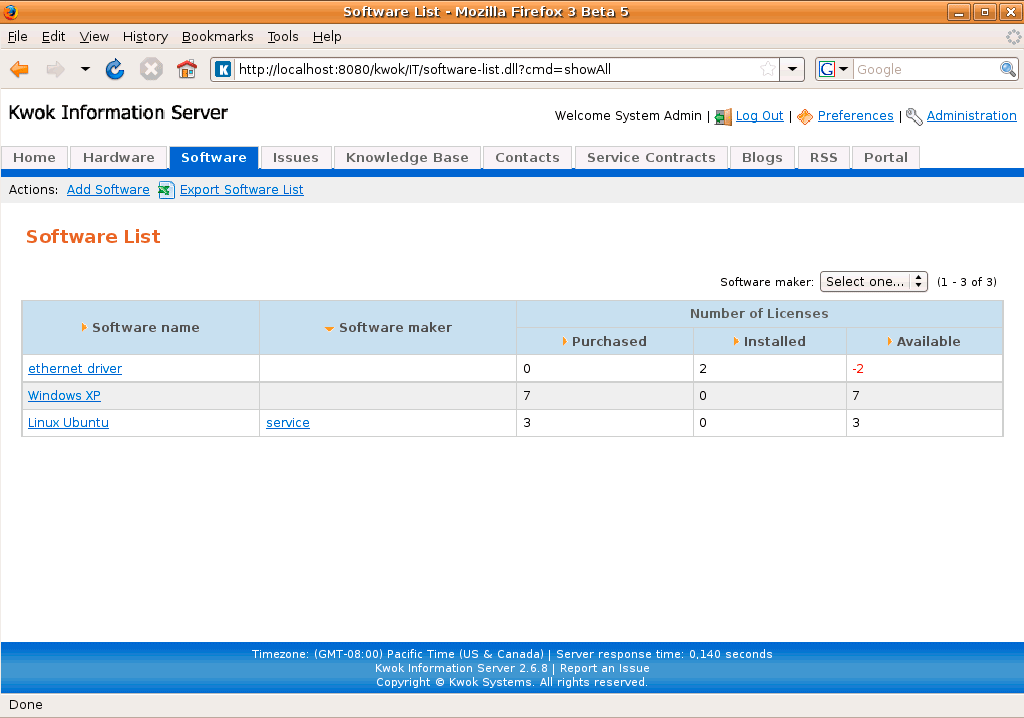Click the Reload page icon
This screenshot has width=1024, height=718.
pos(115,69)
